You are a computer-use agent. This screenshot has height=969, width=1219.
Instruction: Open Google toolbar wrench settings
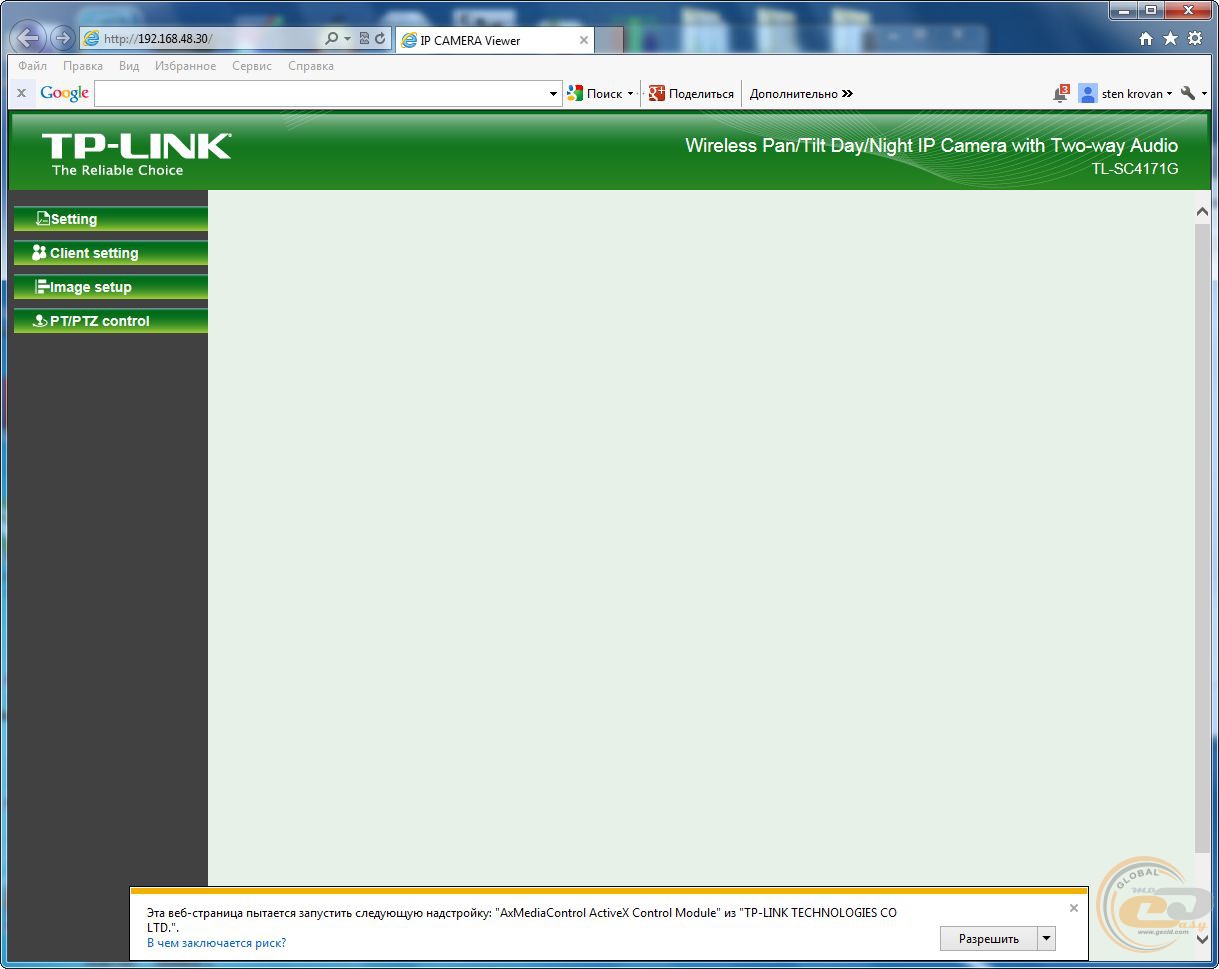click(1188, 93)
